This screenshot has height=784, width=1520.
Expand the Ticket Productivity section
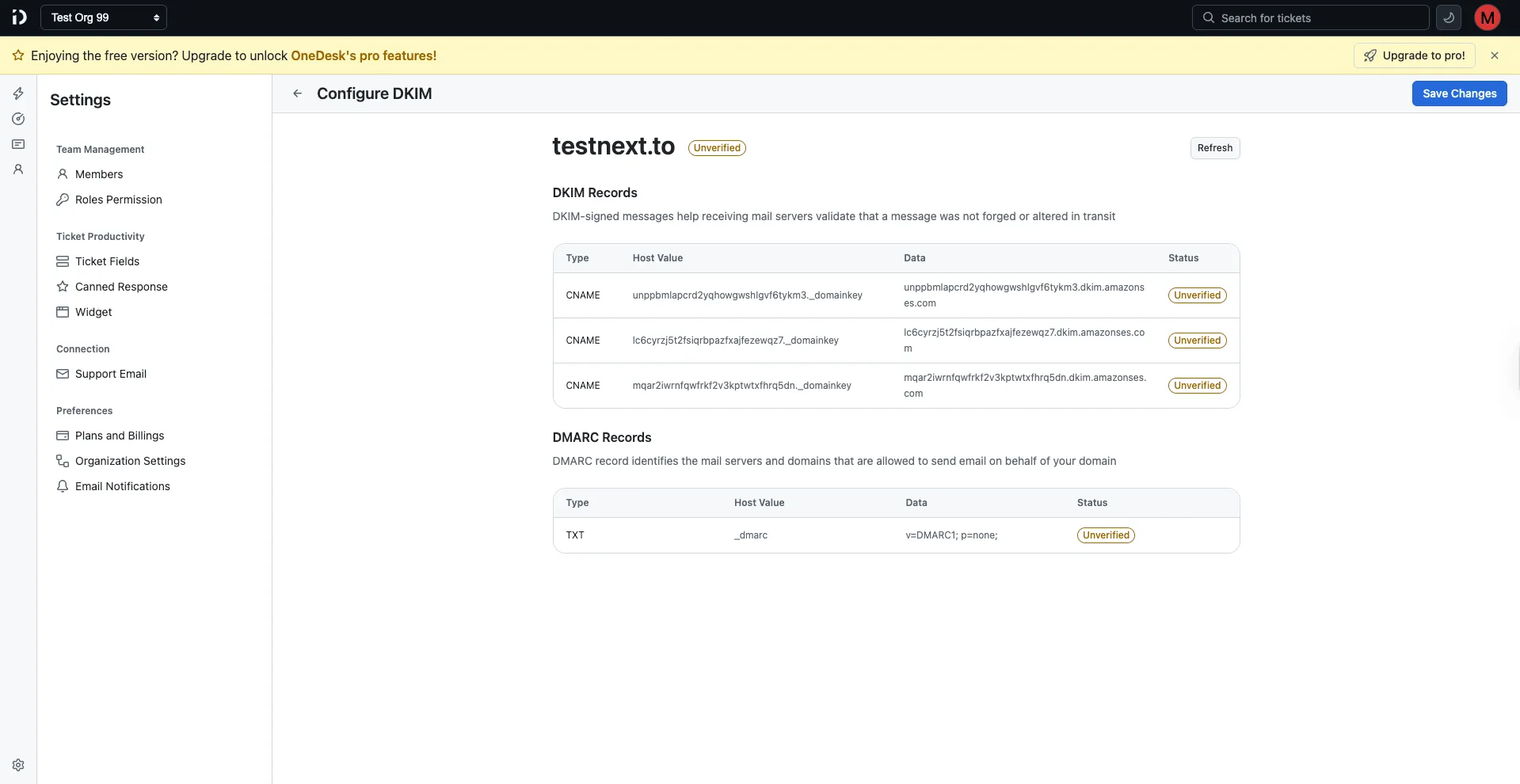(x=100, y=236)
